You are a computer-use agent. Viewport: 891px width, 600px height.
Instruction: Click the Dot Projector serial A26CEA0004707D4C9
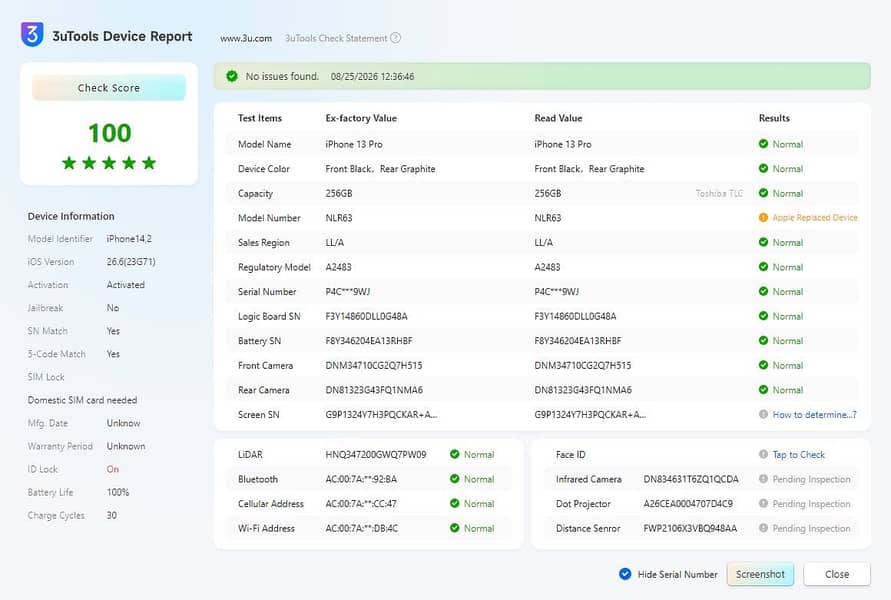pos(688,503)
